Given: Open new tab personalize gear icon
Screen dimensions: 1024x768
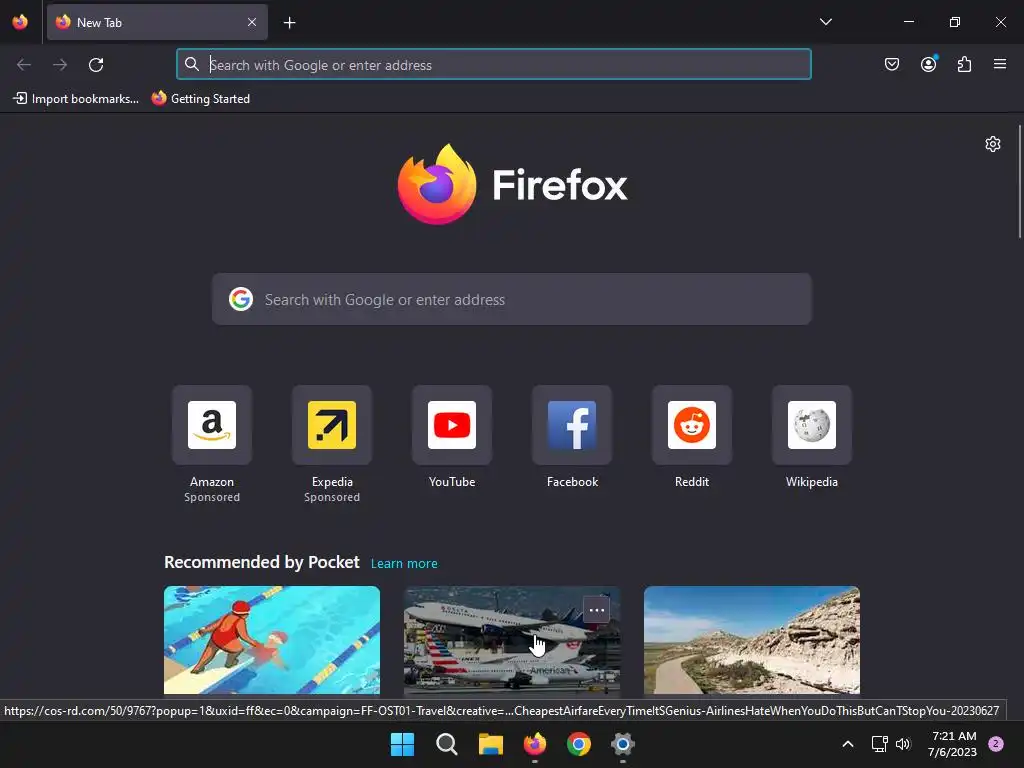Looking at the screenshot, I should [x=993, y=144].
